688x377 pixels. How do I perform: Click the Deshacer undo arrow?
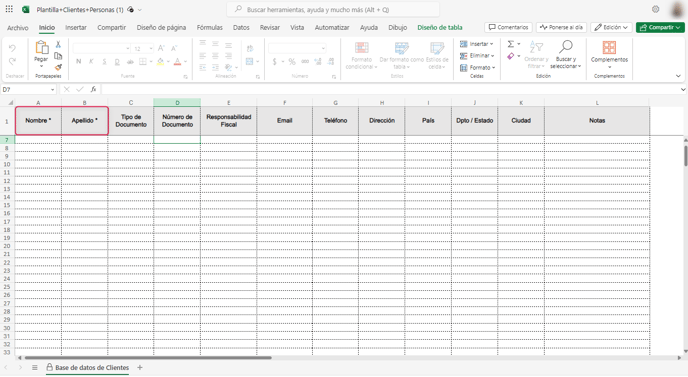pos(12,48)
